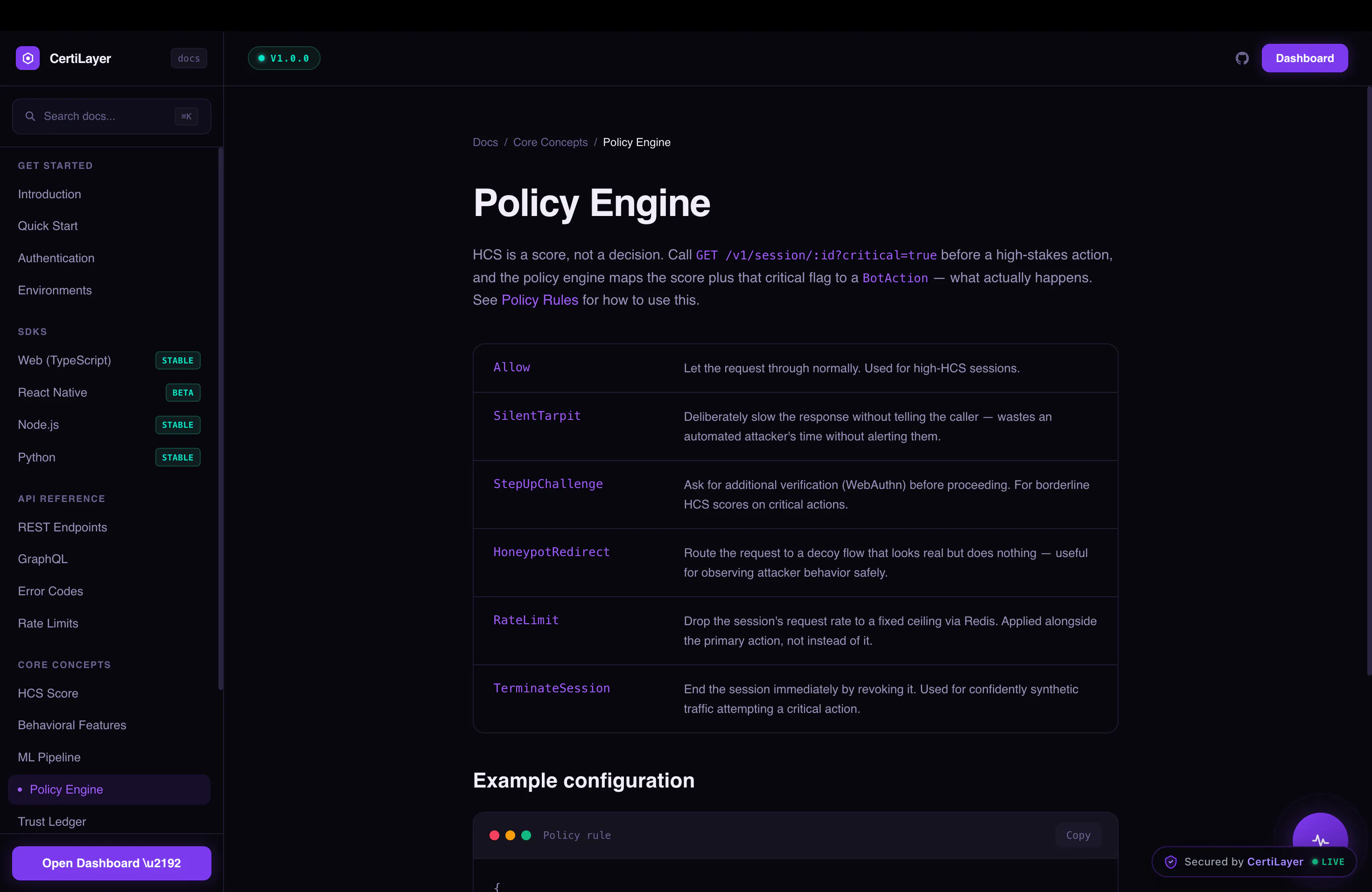
Task: Click the main page scrollbar
Action: [1369, 380]
